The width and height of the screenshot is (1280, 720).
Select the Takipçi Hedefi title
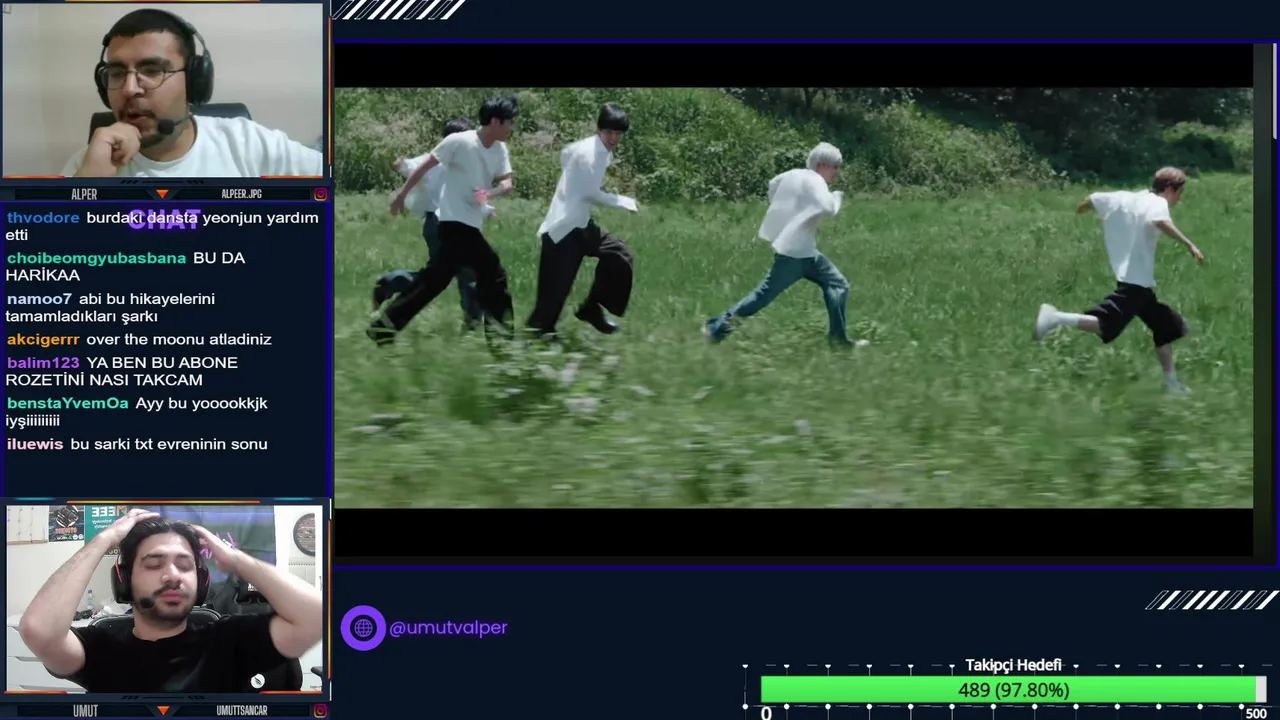1013,665
